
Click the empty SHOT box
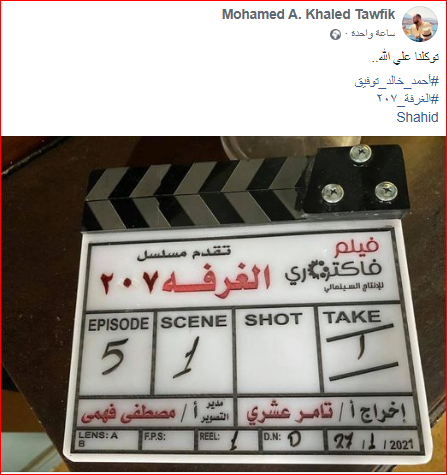pyautogui.click(x=276, y=350)
